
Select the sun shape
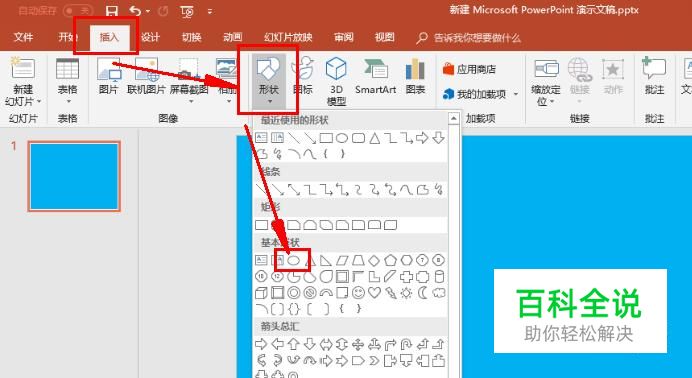point(406,293)
